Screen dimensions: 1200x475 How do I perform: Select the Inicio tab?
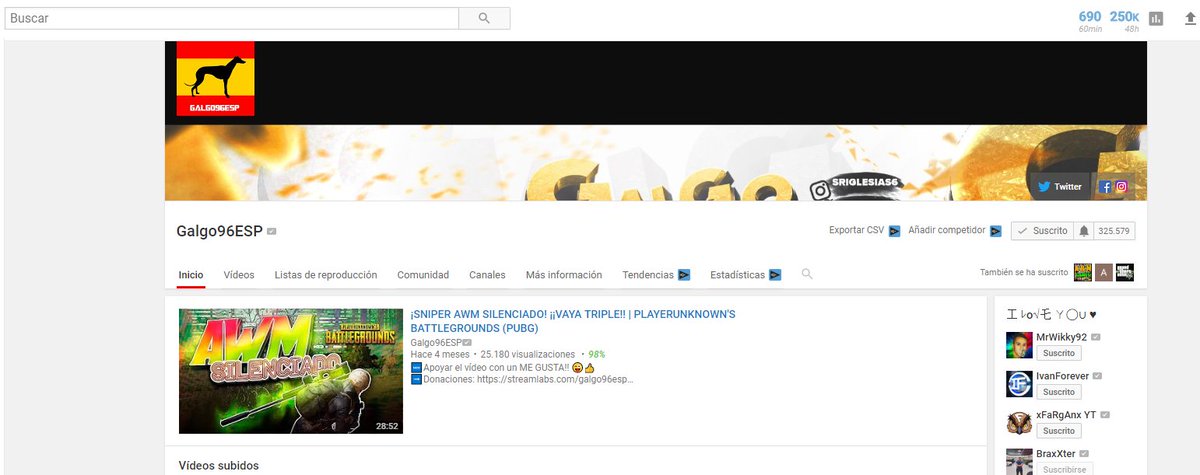191,275
